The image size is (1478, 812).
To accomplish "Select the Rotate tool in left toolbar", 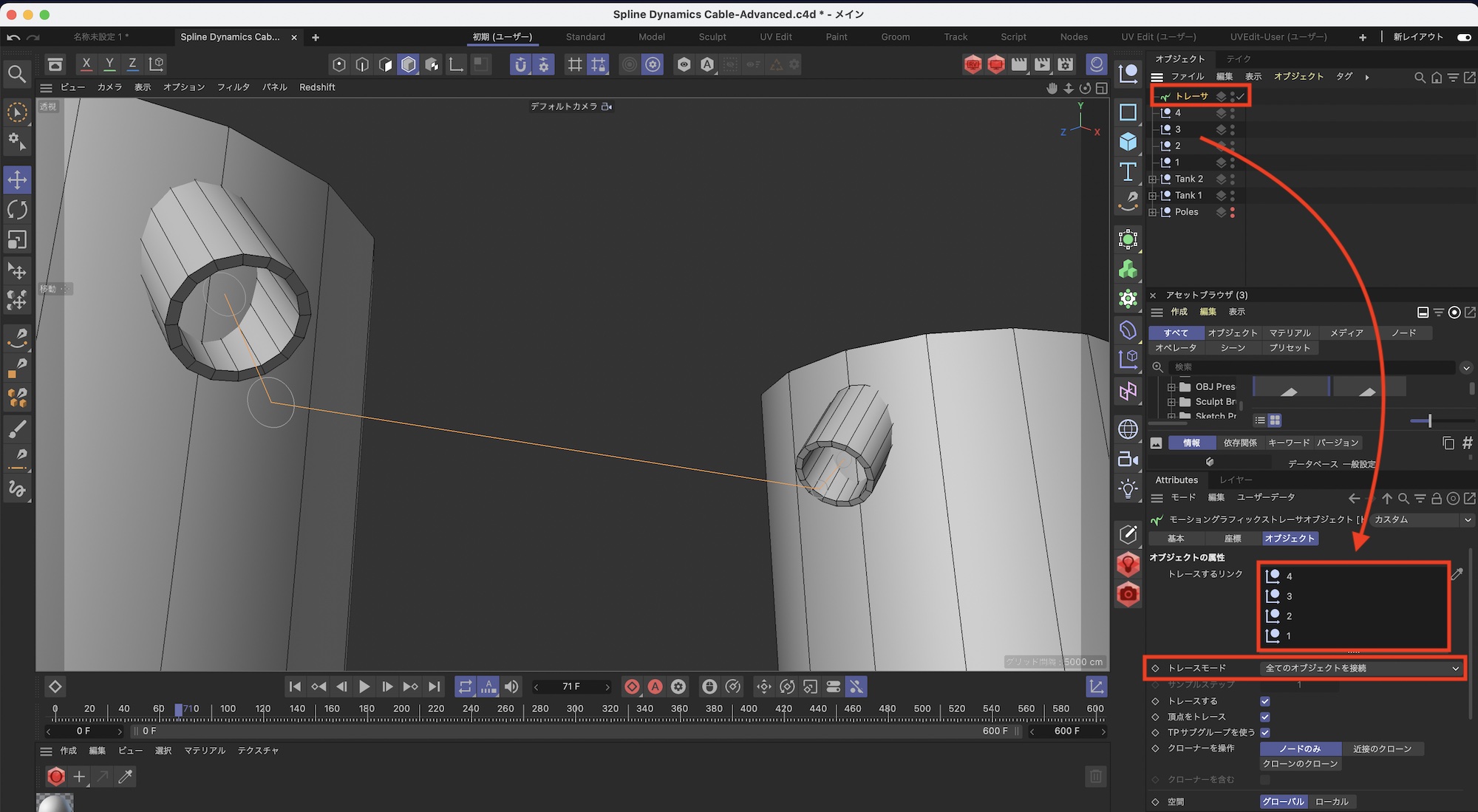I will [x=17, y=210].
